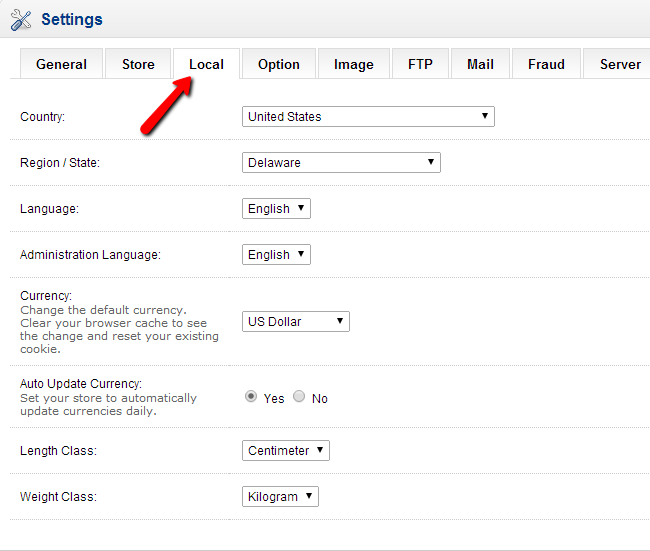Open the Weight Class dropdown

[280, 497]
